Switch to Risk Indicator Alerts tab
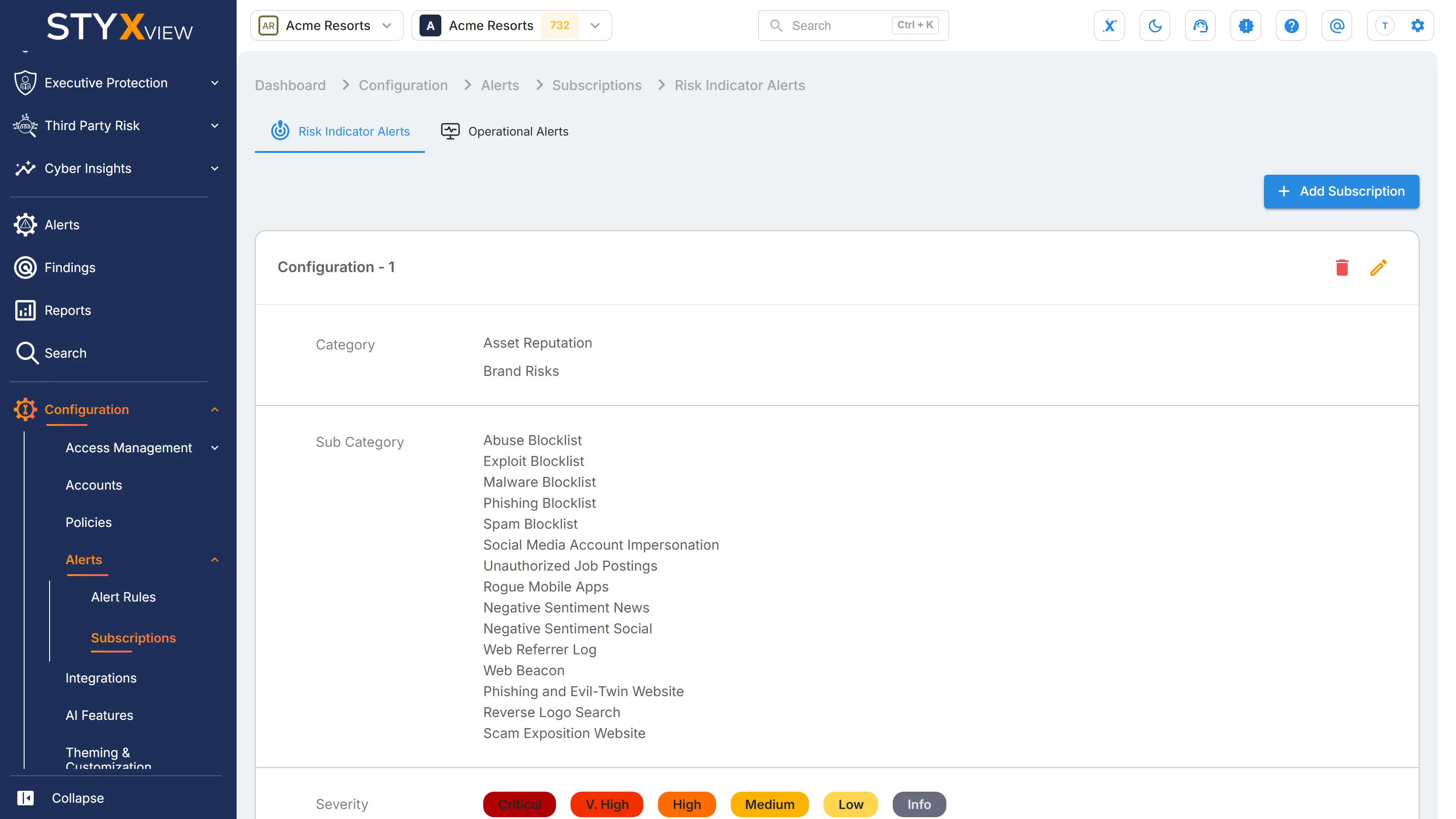The width and height of the screenshot is (1456, 819). (x=340, y=131)
